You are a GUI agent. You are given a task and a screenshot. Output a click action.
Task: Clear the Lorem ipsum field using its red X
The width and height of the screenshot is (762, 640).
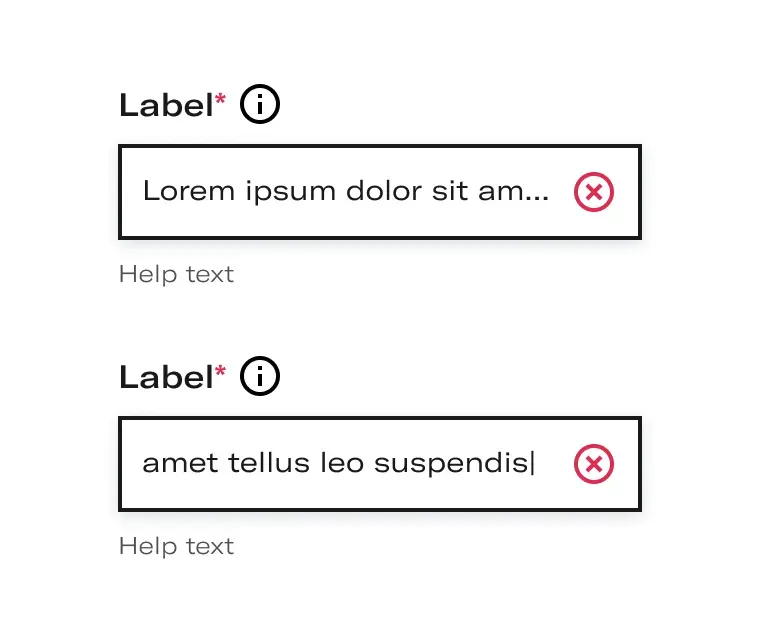point(593,192)
